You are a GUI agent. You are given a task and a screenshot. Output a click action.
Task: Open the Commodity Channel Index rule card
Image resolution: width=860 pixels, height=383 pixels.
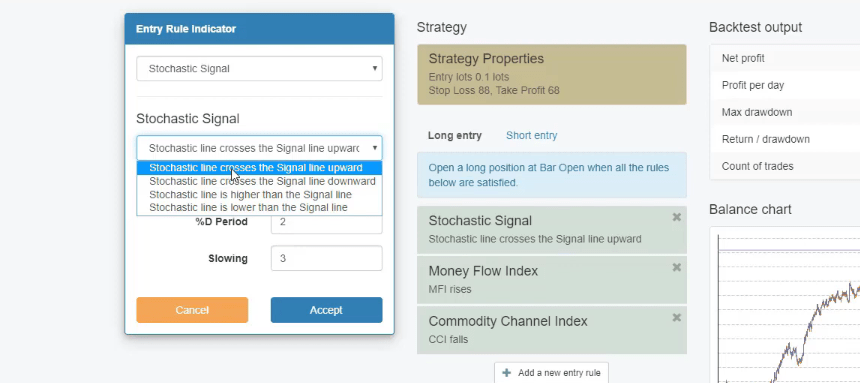pos(552,330)
